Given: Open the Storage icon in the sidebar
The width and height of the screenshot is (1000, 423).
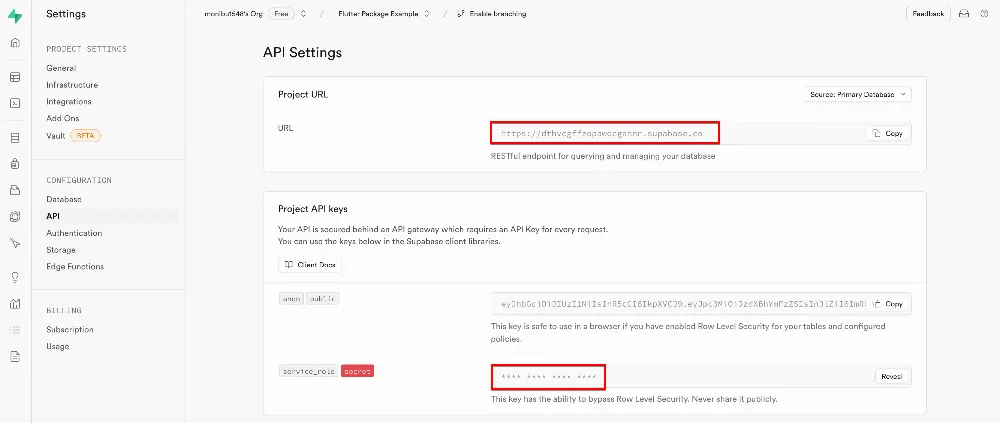Looking at the screenshot, I should coord(14,190).
